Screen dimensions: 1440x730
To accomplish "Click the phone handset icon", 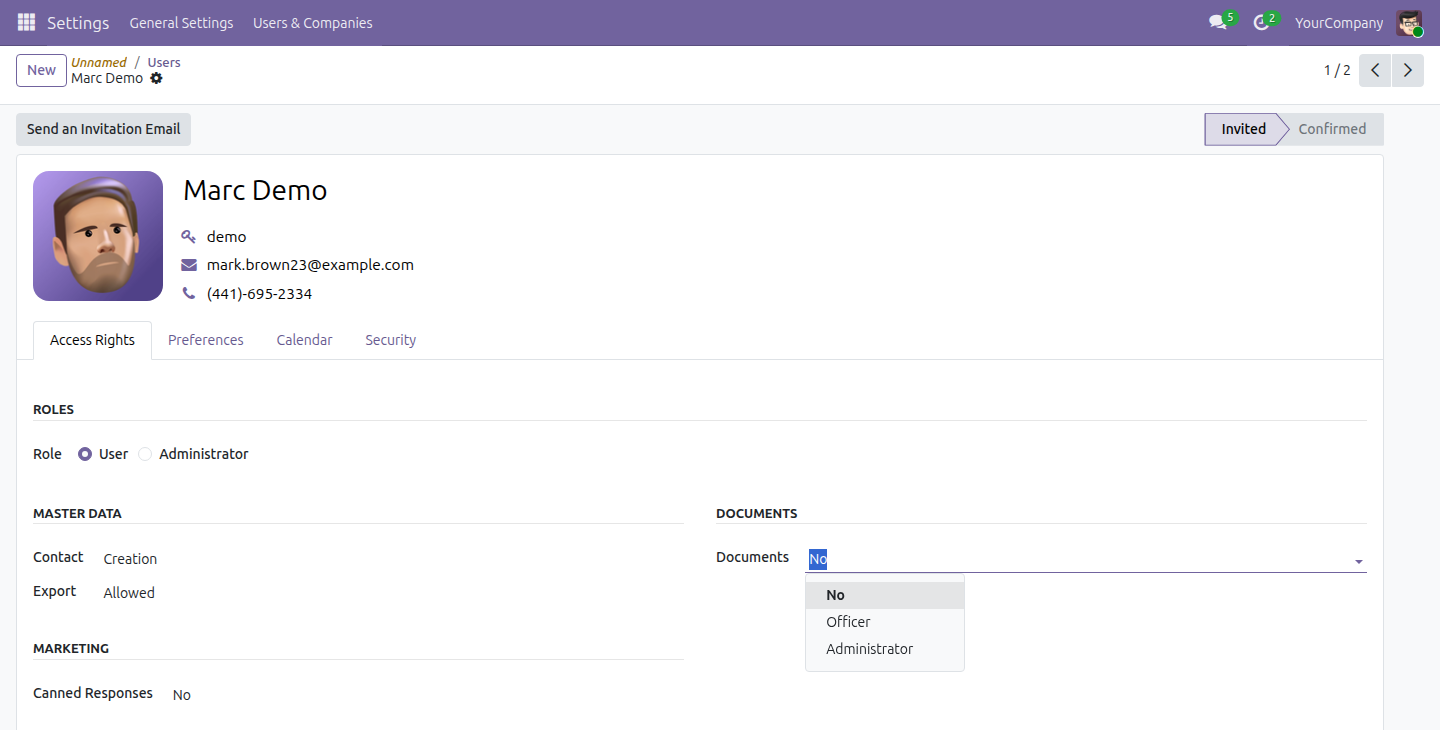I will click(189, 294).
